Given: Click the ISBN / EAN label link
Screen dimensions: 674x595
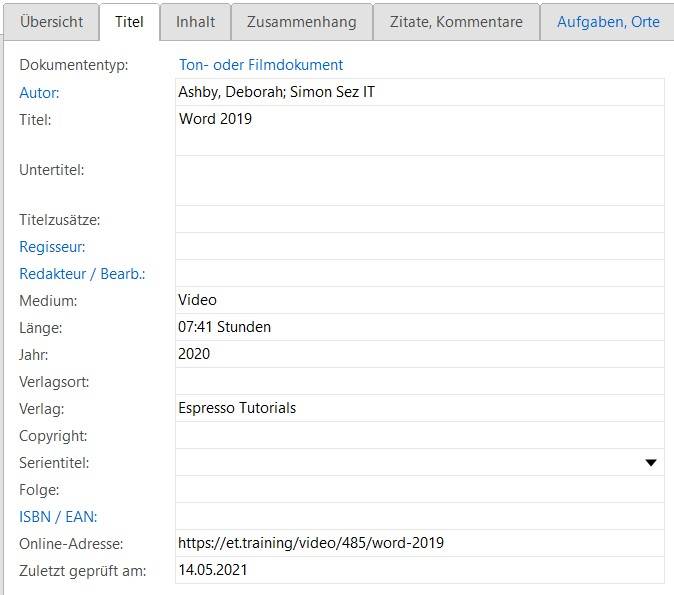Looking at the screenshot, I should [x=58, y=517].
